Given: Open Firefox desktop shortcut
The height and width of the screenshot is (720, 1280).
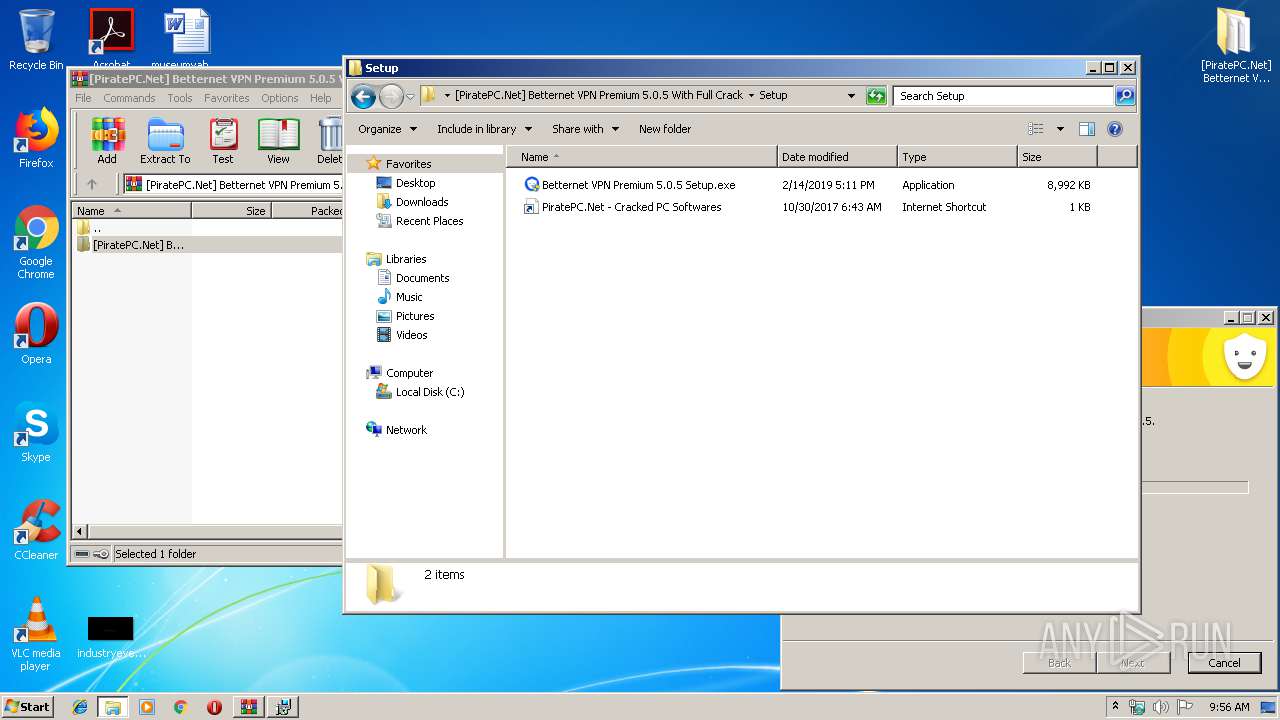Looking at the screenshot, I should (x=36, y=138).
